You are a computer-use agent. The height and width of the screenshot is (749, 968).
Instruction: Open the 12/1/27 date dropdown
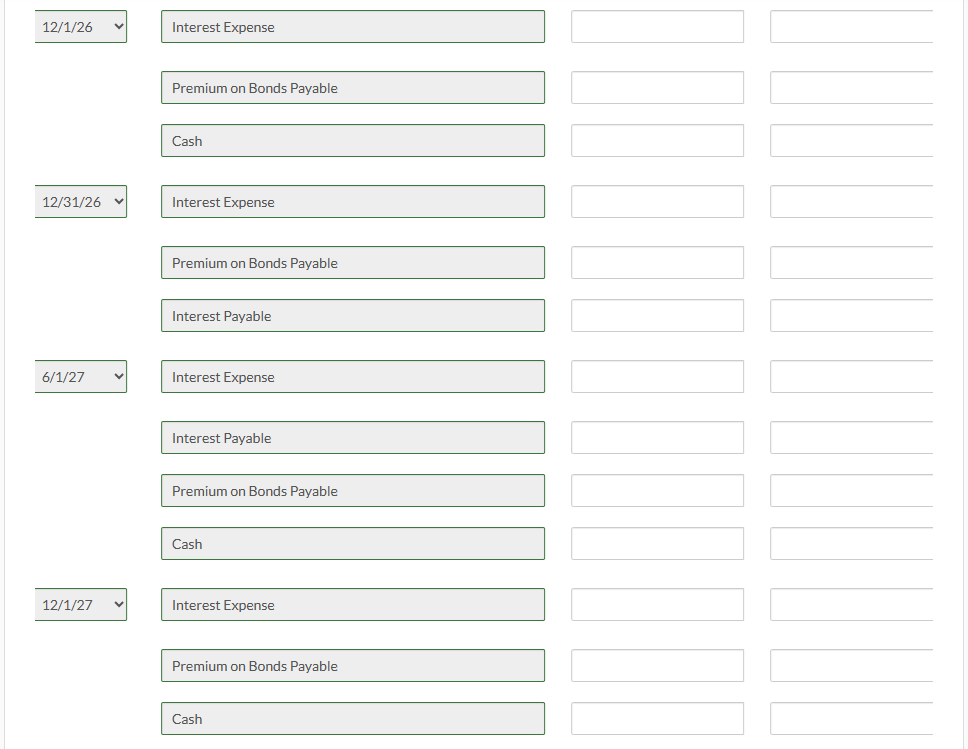(80, 604)
